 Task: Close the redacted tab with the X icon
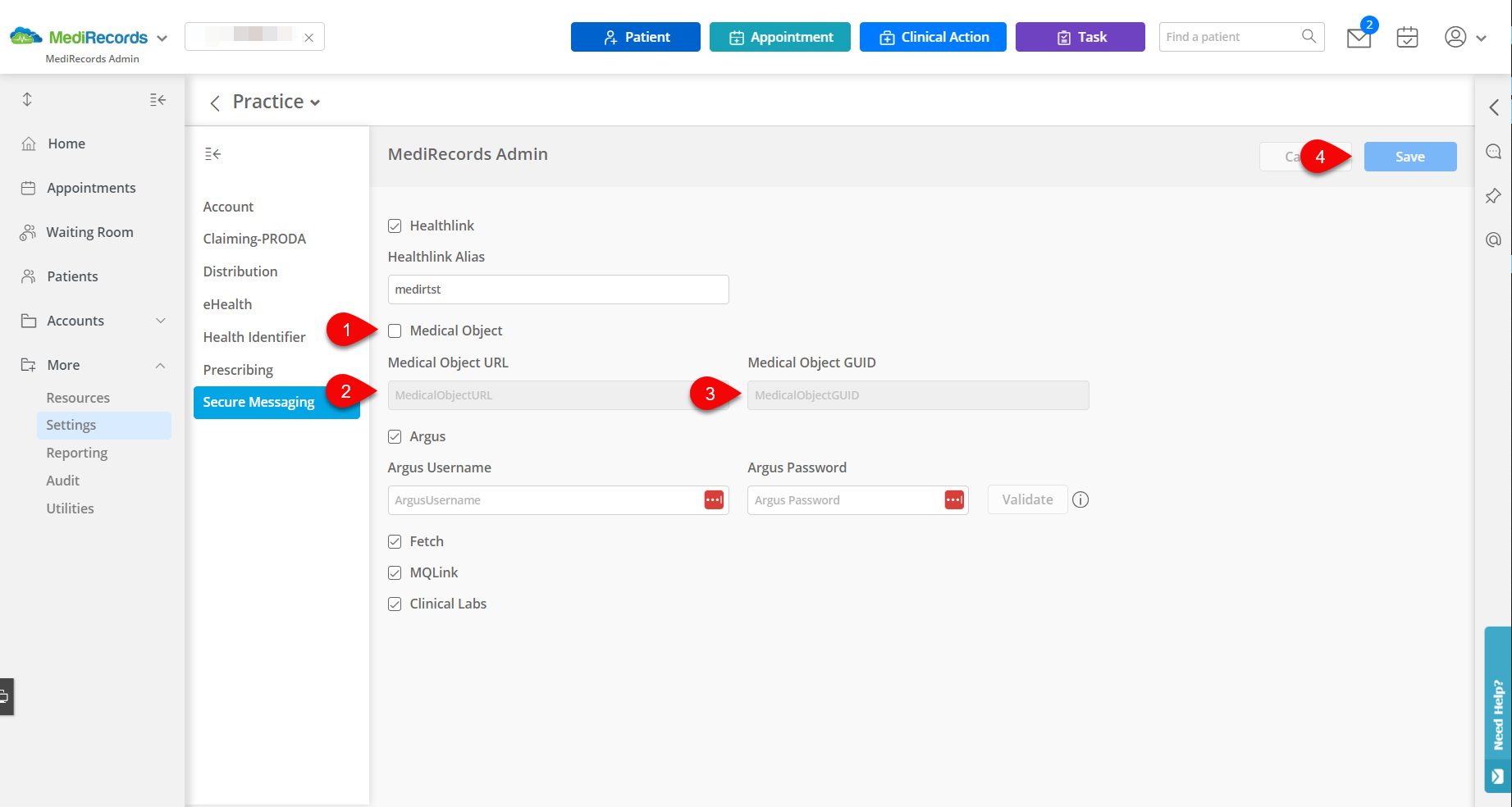point(308,37)
